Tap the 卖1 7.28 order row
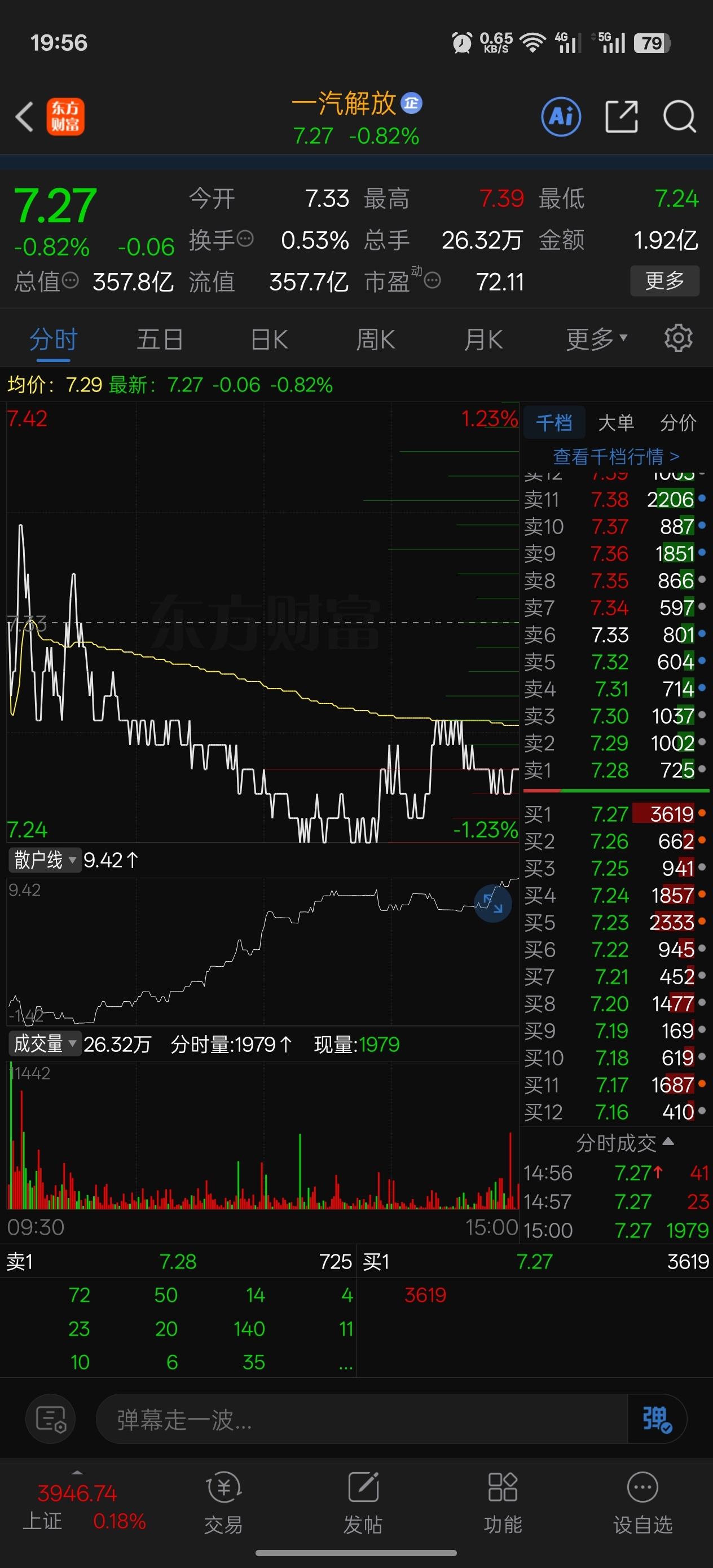The image size is (713, 1568). (615, 770)
